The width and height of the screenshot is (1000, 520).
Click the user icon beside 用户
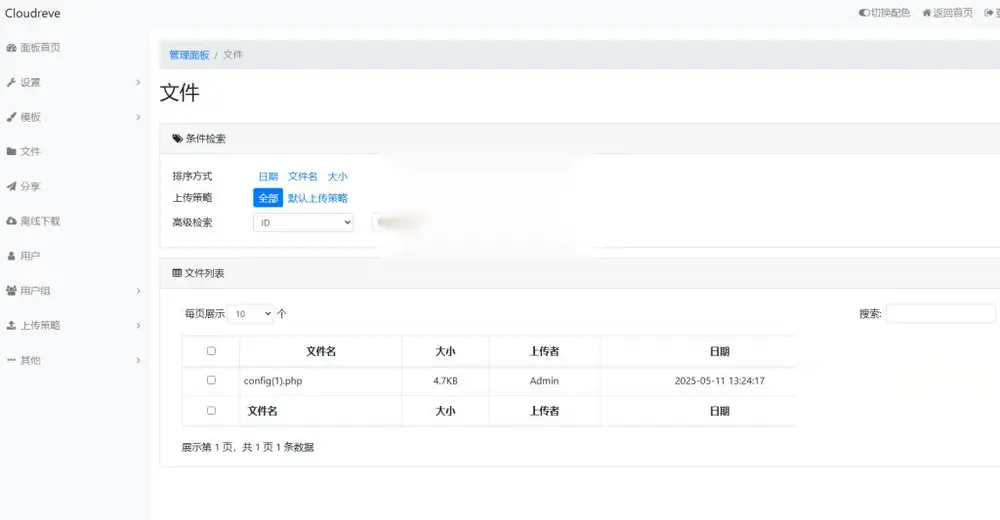coord(11,256)
